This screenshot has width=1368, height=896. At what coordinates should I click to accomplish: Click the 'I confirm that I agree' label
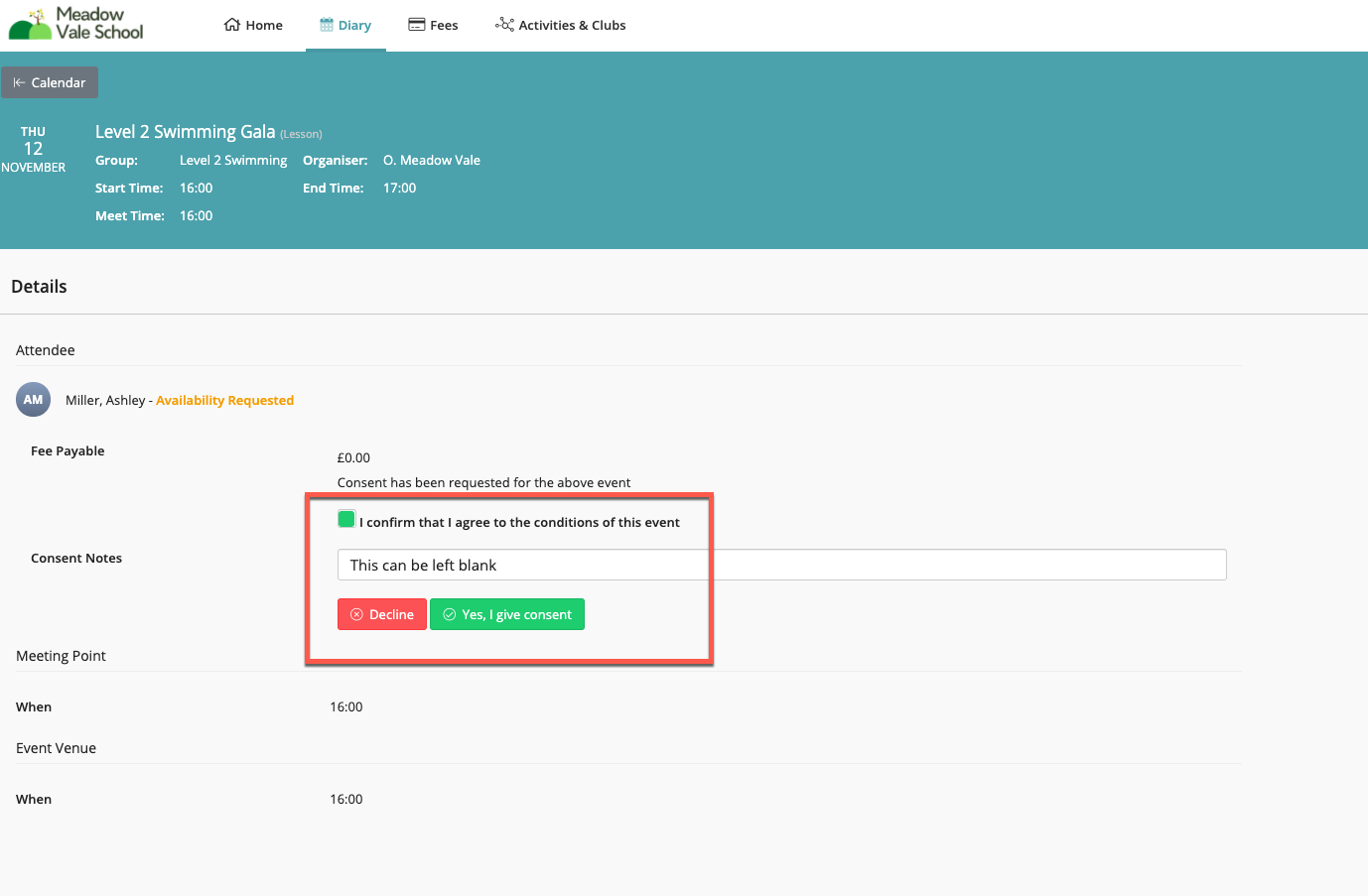(519, 522)
